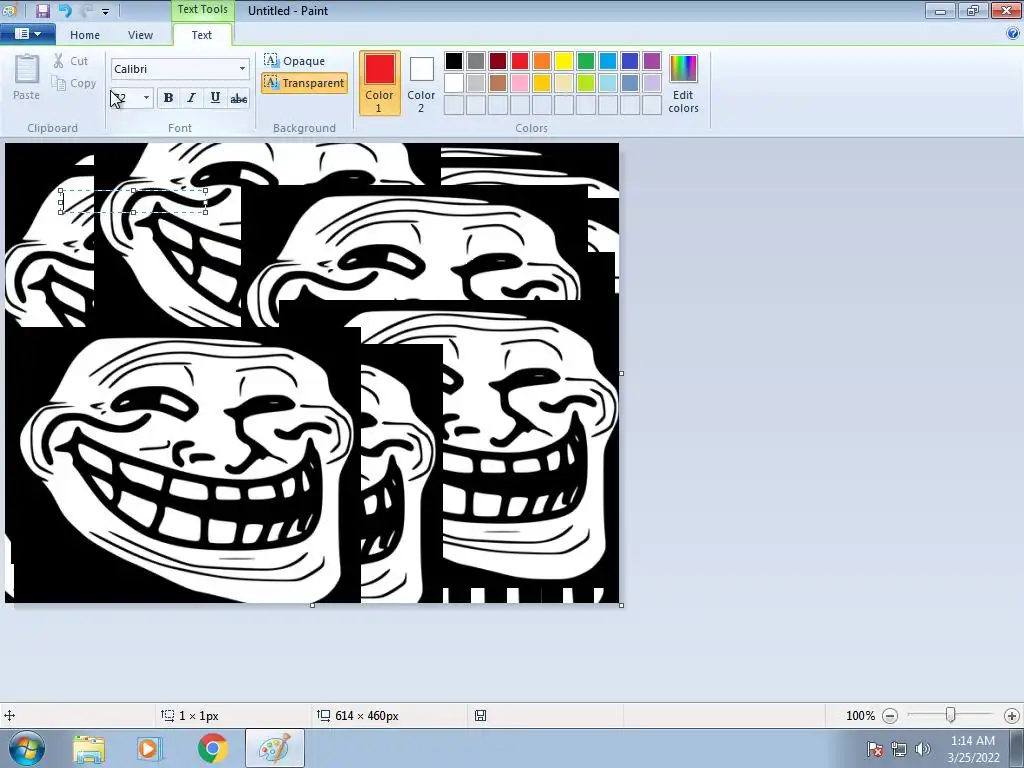The width and height of the screenshot is (1024, 768).
Task: Open the Edit colors dialog
Action: click(683, 83)
